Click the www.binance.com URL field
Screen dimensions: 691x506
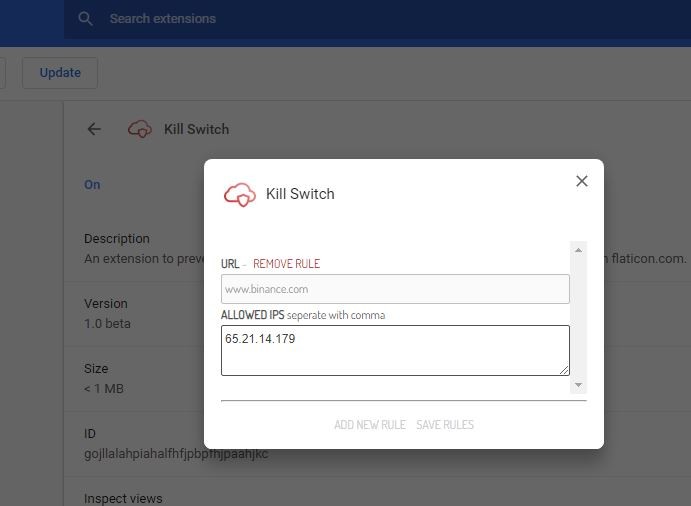pos(395,289)
